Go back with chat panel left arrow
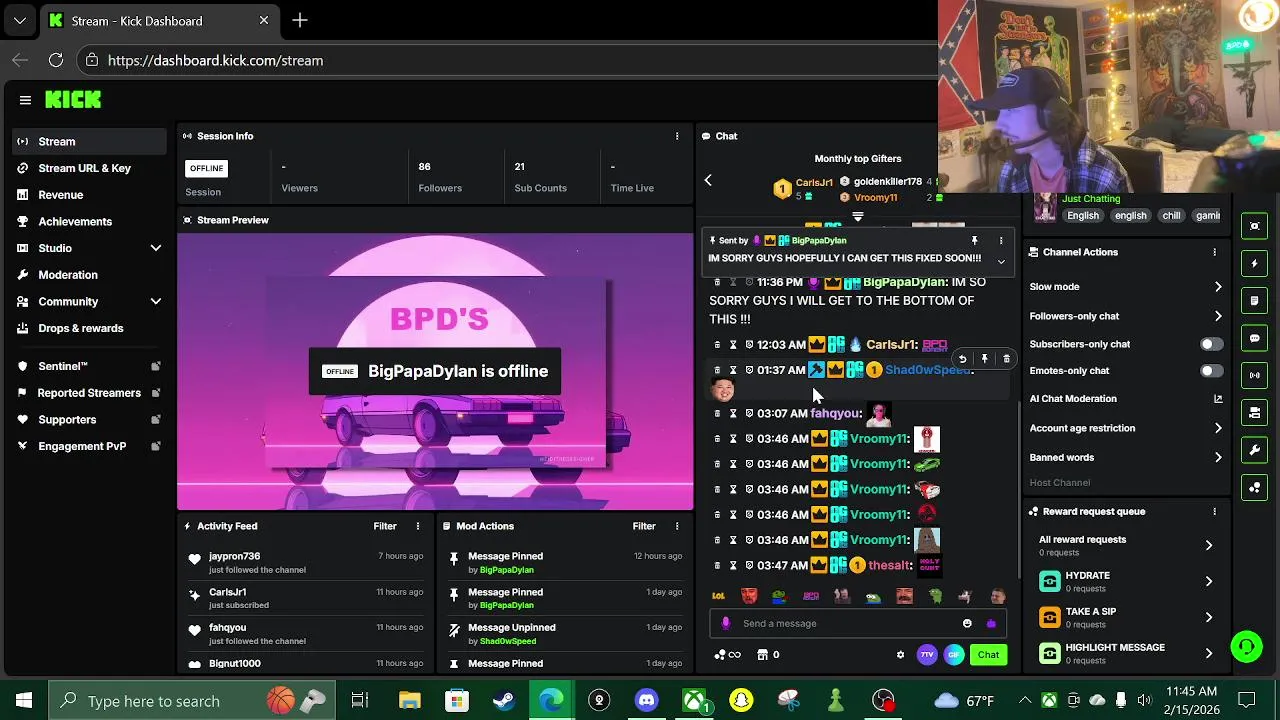The width and height of the screenshot is (1280, 720). pos(708,180)
